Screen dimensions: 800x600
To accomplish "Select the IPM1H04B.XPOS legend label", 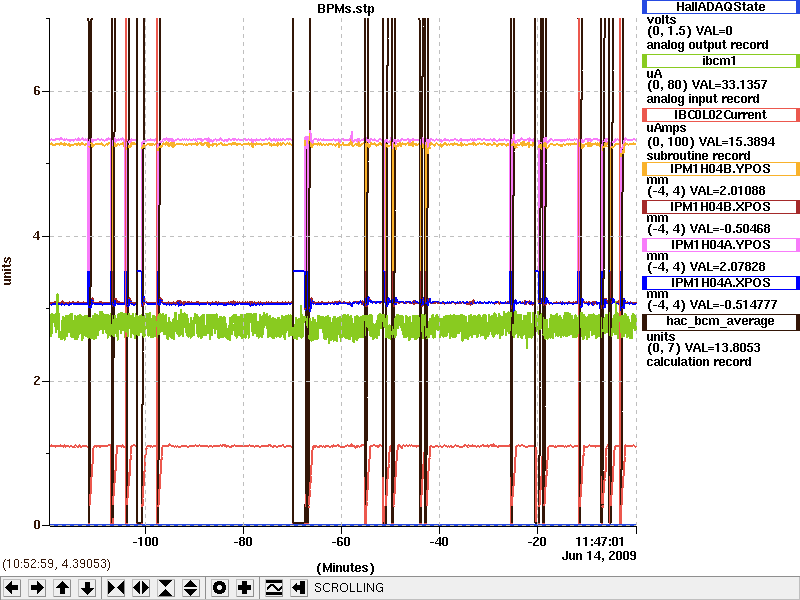I will point(720,207).
